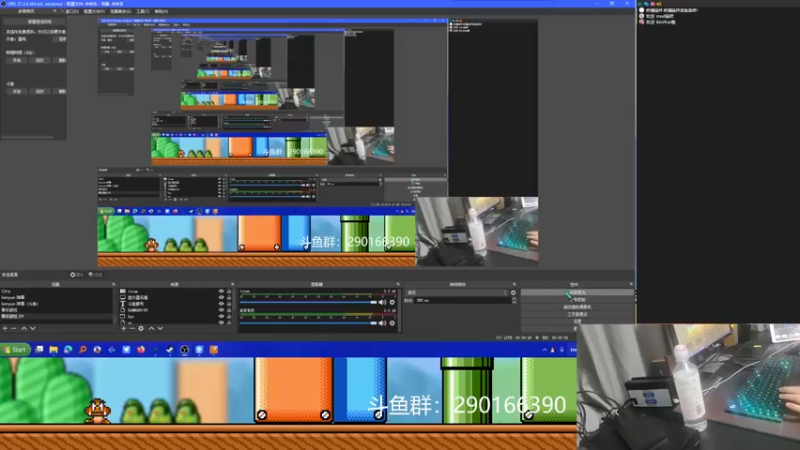Click the transition duration input field
The height and width of the screenshot is (450, 800).
point(462,301)
